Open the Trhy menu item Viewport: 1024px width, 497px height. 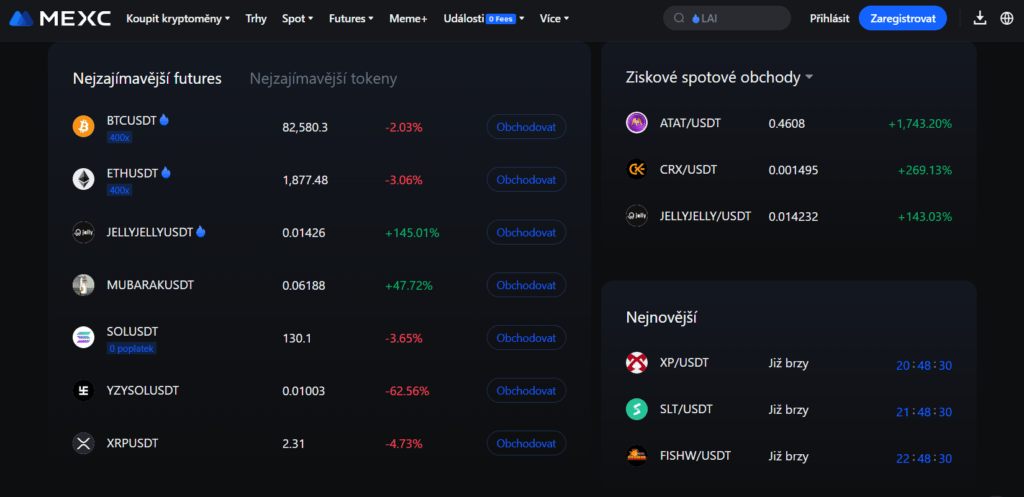(x=256, y=19)
